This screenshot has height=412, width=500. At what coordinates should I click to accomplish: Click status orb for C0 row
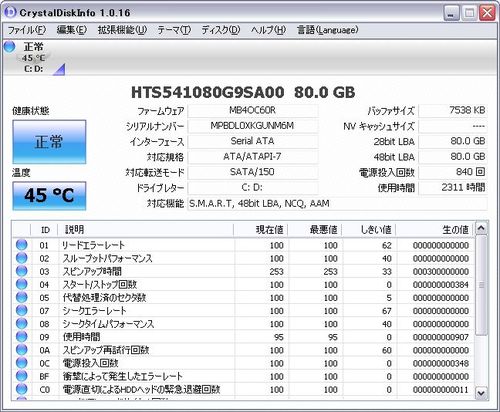[x=22, y=389]
